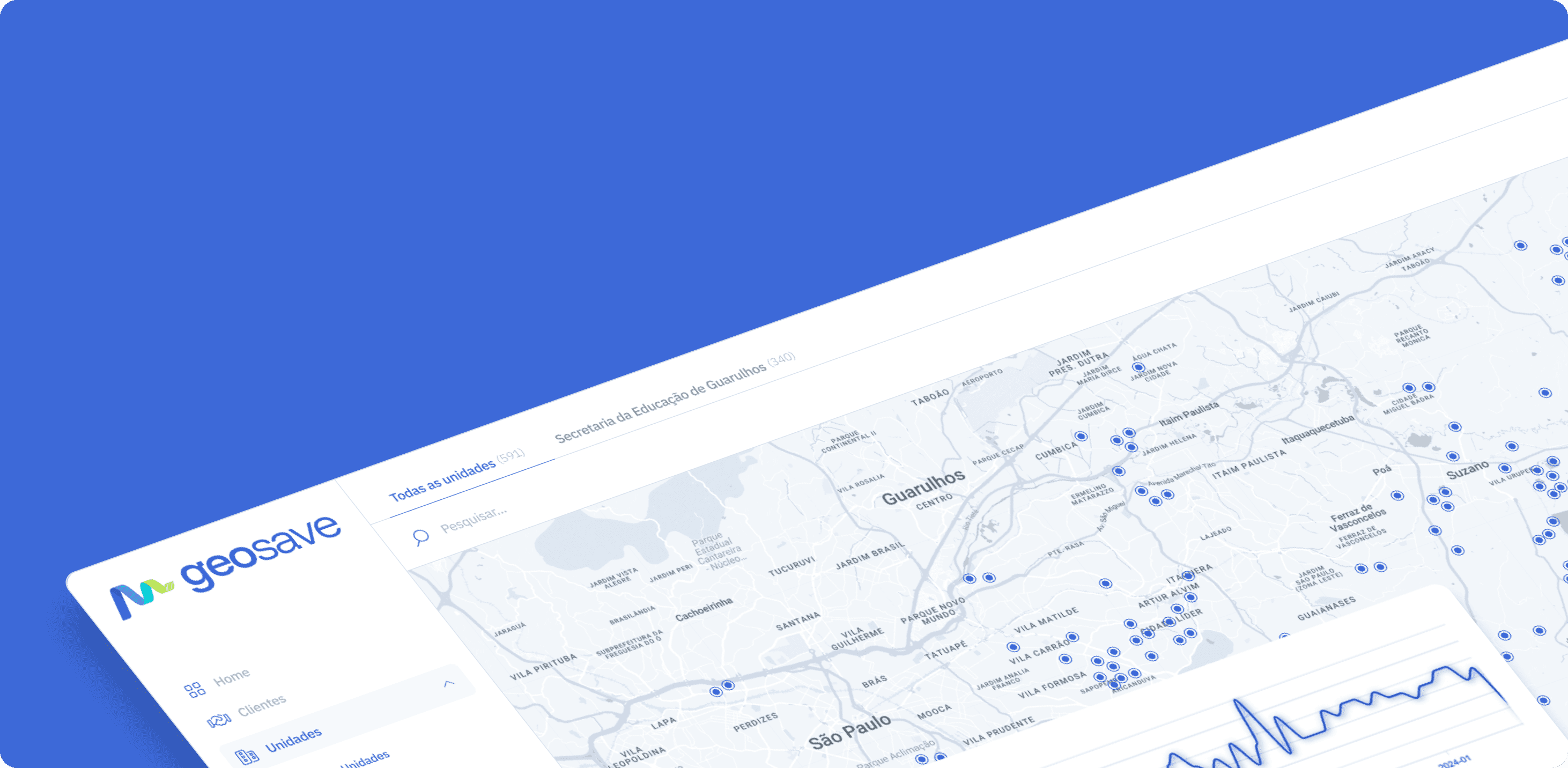Select map marker below Água Chata label
1568x768 pixels.
coord(1138,367)
